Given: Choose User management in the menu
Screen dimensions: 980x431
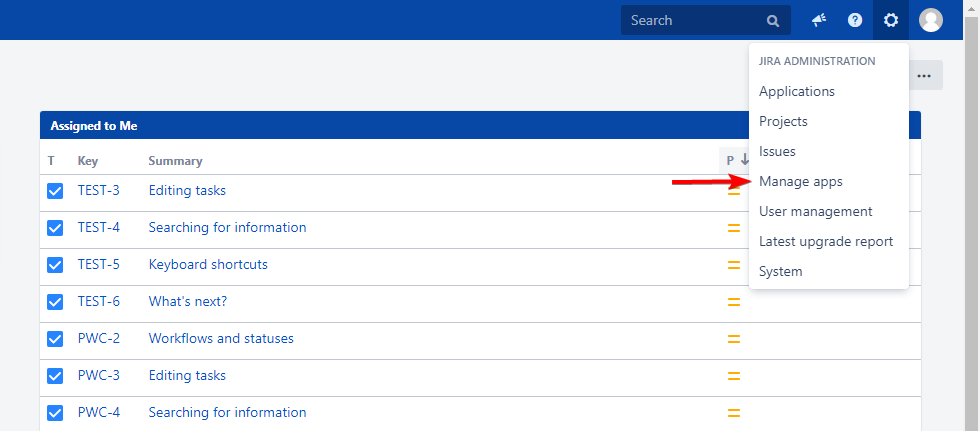Looking at the screenshot, I should 815,212.
